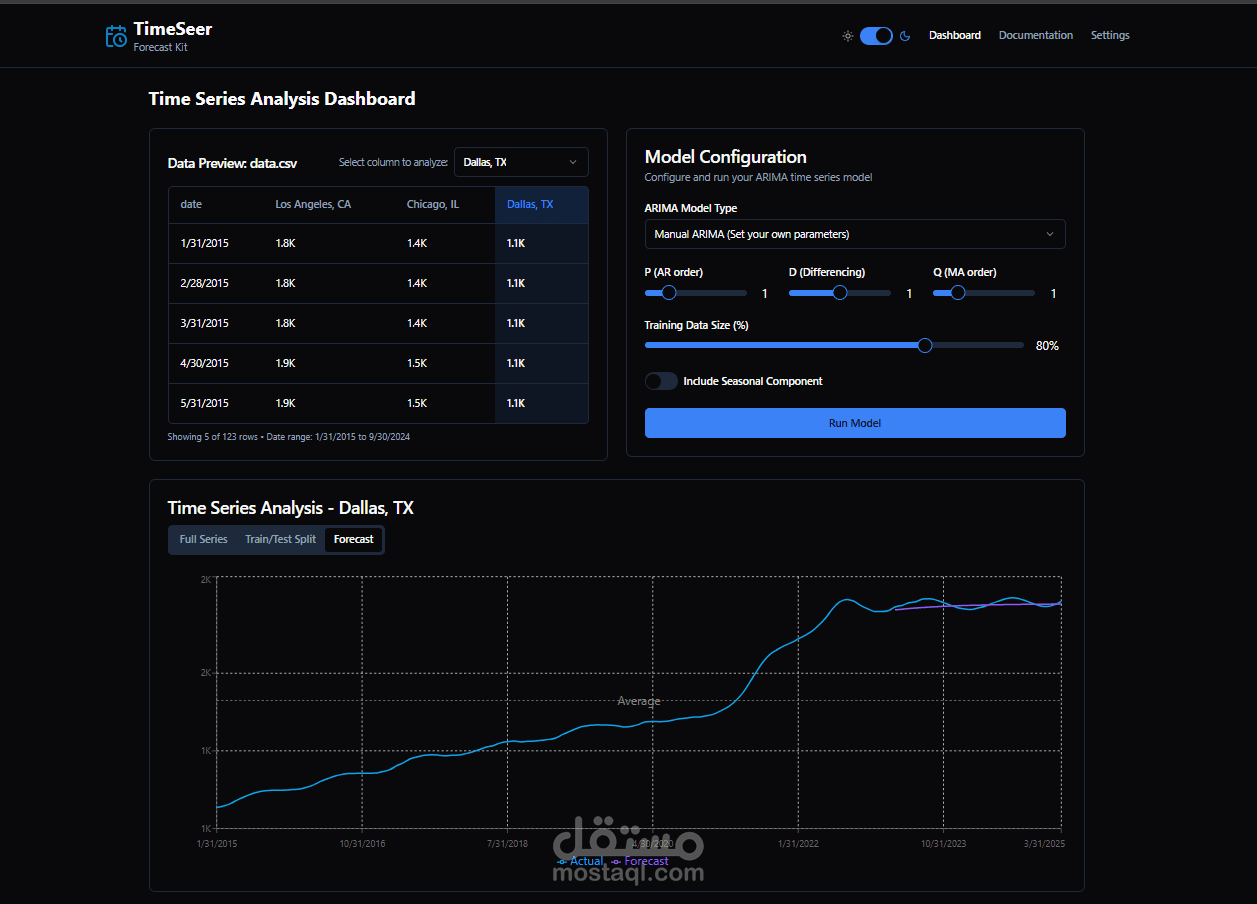Click the moon dark-mode icon

[x=905, y=36]
